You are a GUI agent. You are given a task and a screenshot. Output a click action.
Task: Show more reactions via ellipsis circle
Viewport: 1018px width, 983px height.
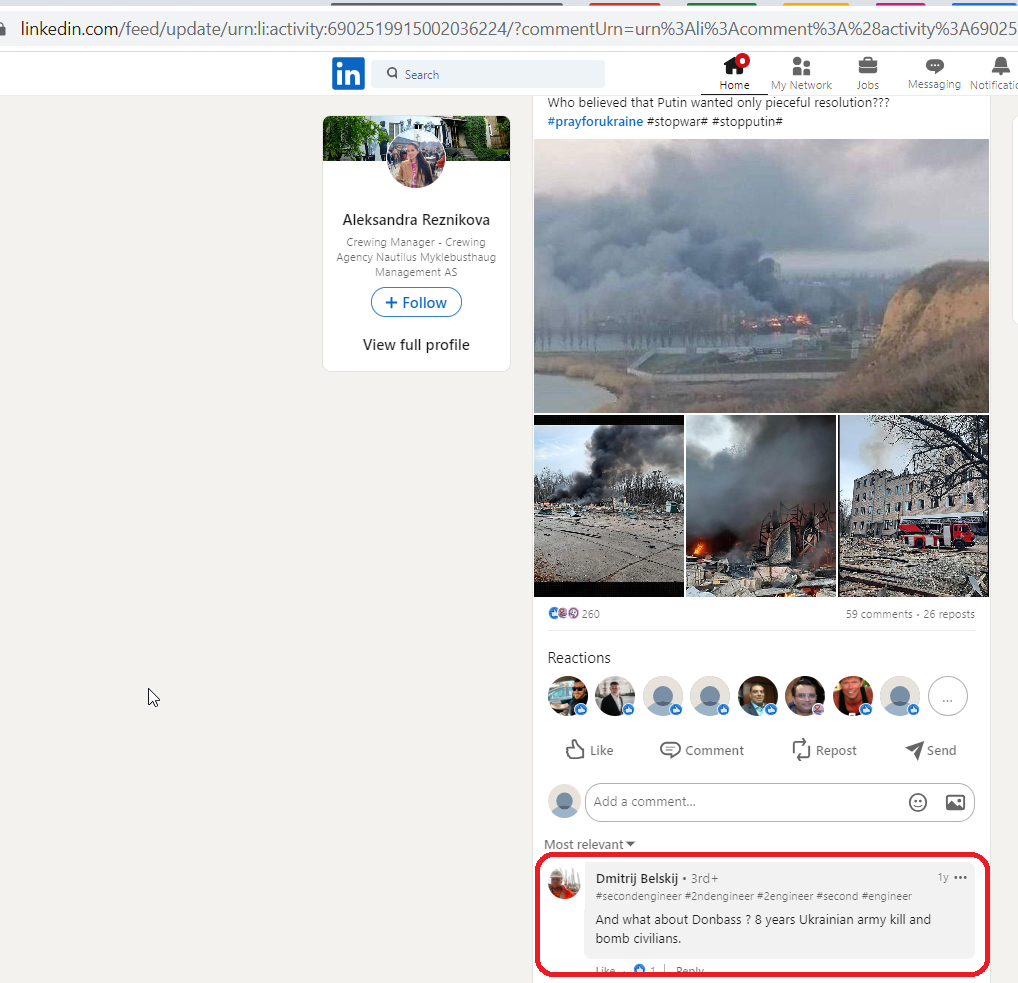coord(948,696)
